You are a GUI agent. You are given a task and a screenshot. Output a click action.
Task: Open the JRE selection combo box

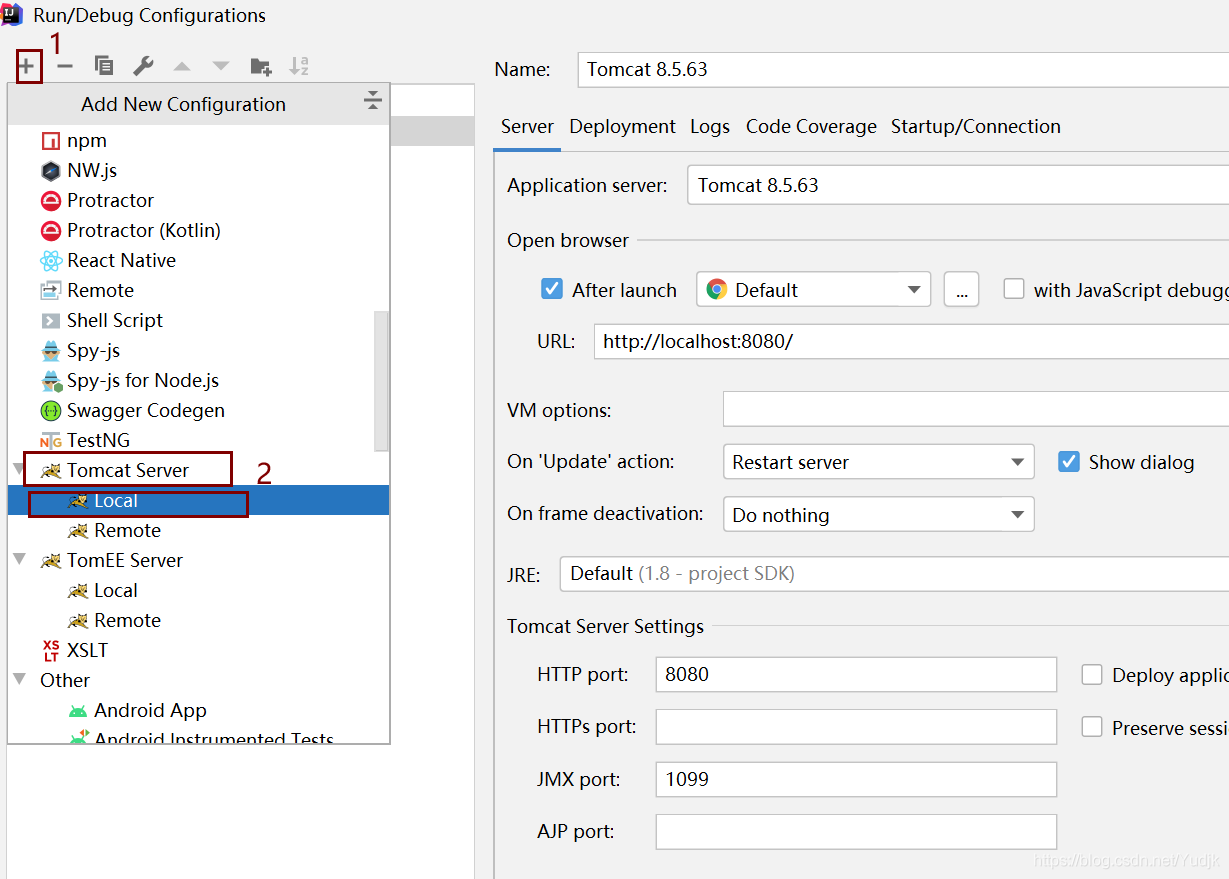(894, 573)
